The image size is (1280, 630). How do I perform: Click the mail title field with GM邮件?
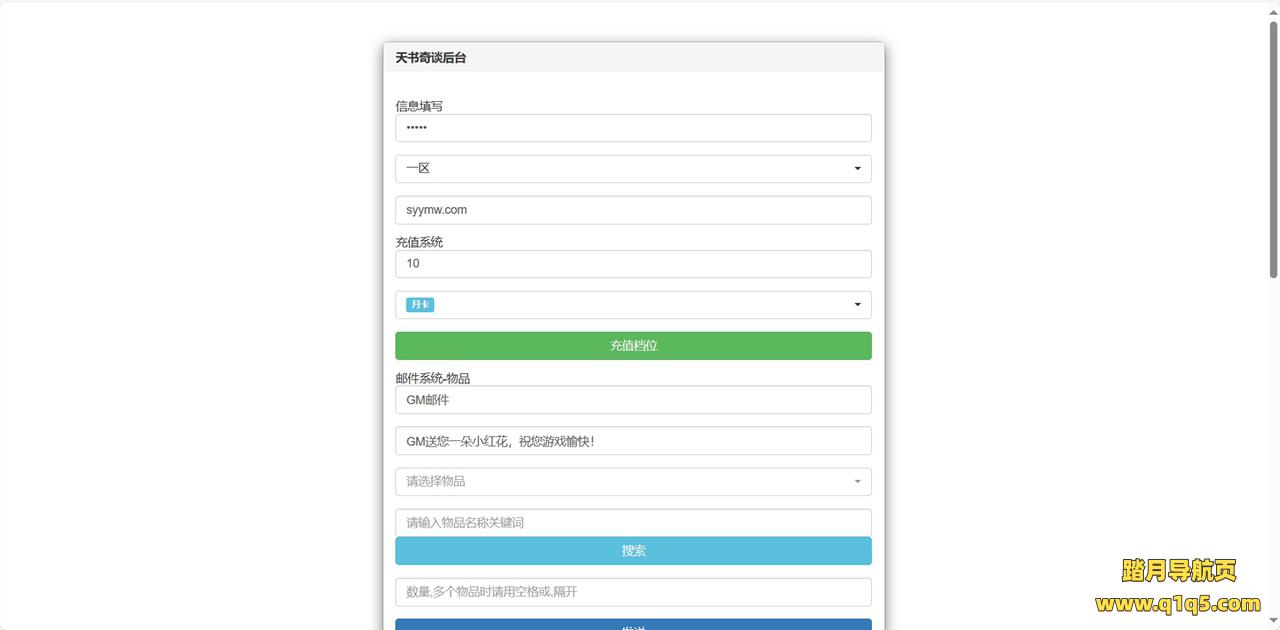[x=633, y=400]
